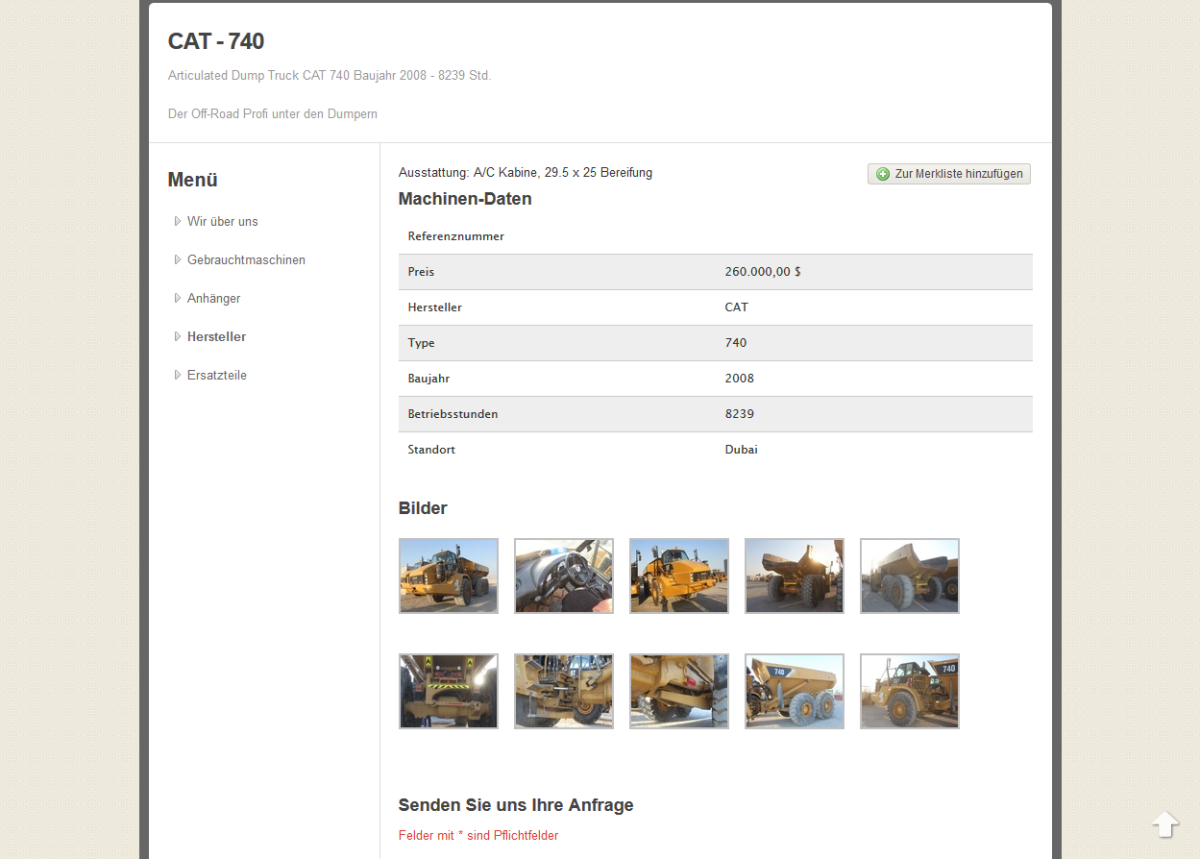
Task: Click 'Articulated Dump Truck CAT 740' subtitle
Action: pyautogui.click(x=330, y=75)
